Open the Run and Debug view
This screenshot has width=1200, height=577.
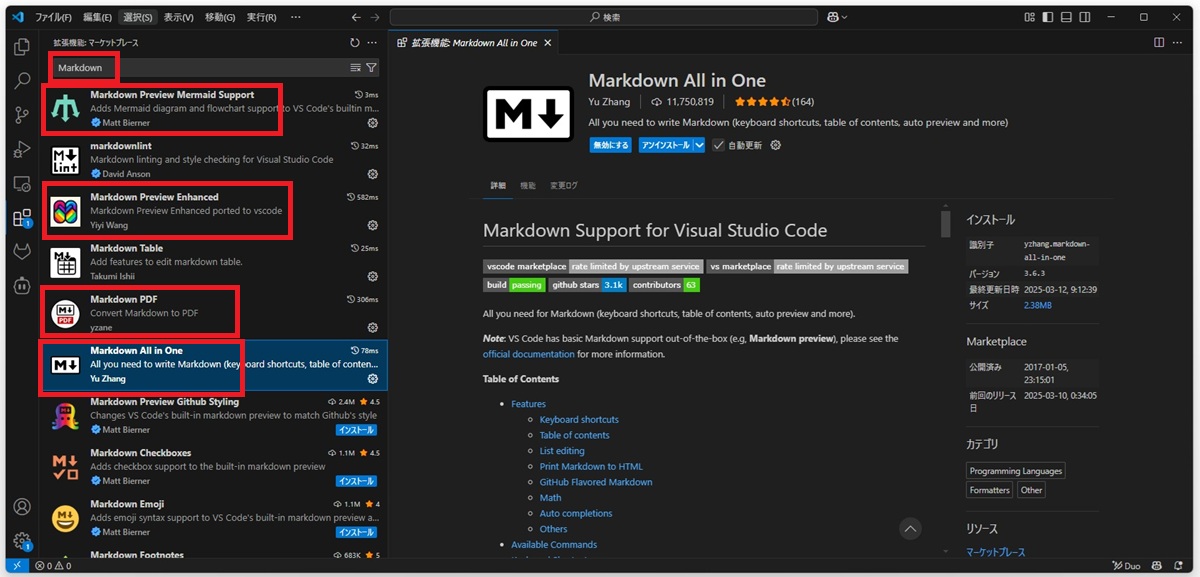(21, 150)
